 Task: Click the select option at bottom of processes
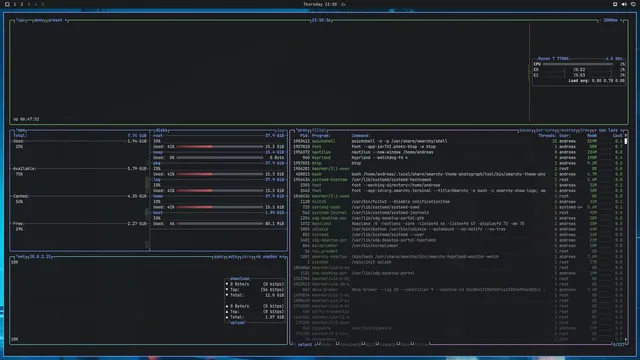tap(304, 345)
